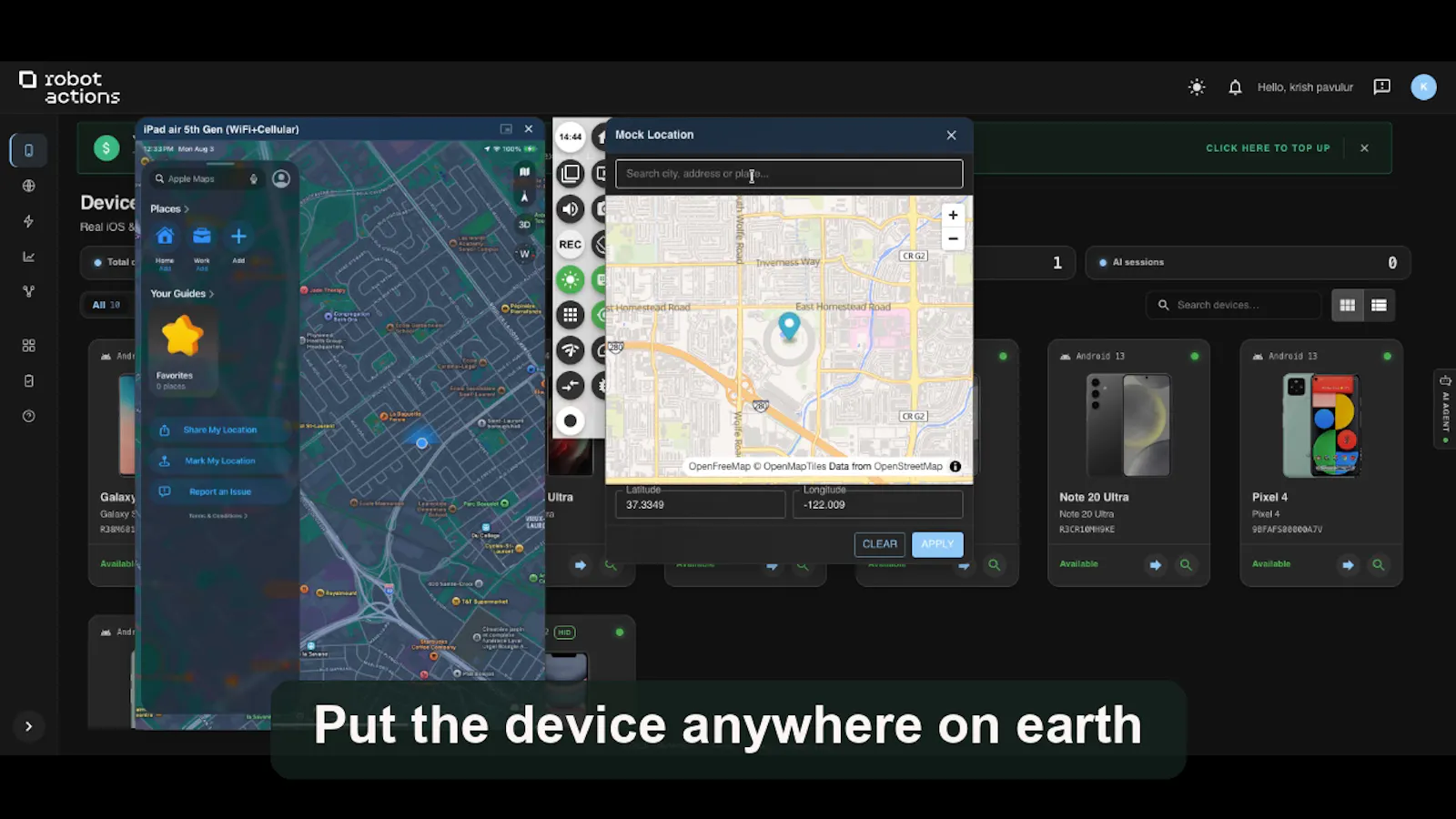1456x819 pixels.
Task: Zoom out on the Mock Location map
Action: 953,238
